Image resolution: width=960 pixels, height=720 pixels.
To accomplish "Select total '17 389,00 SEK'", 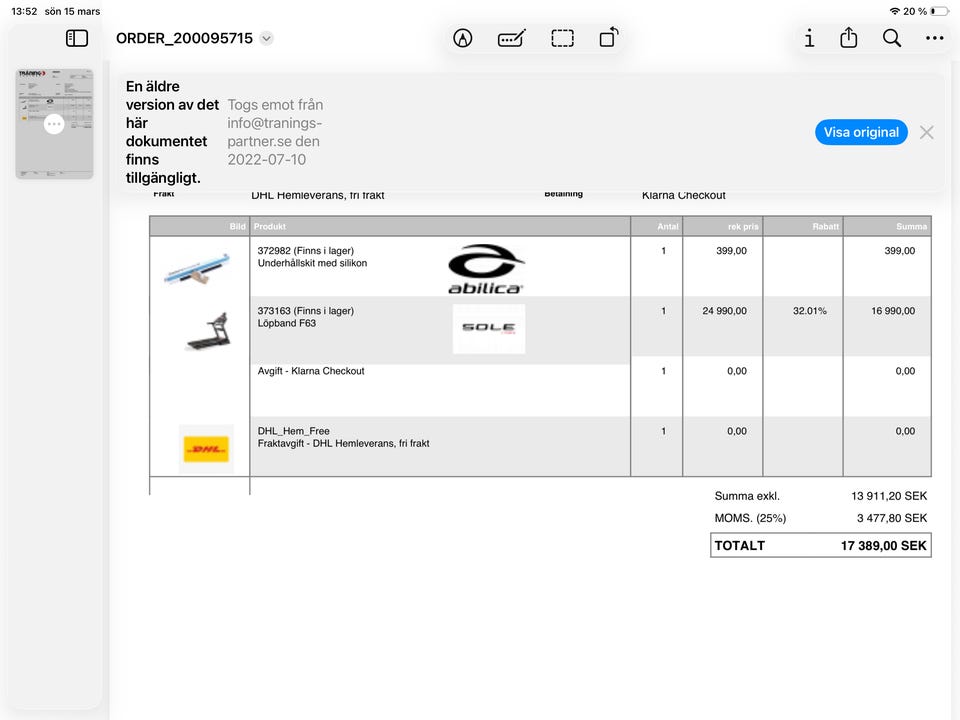I will coord(883,546).
